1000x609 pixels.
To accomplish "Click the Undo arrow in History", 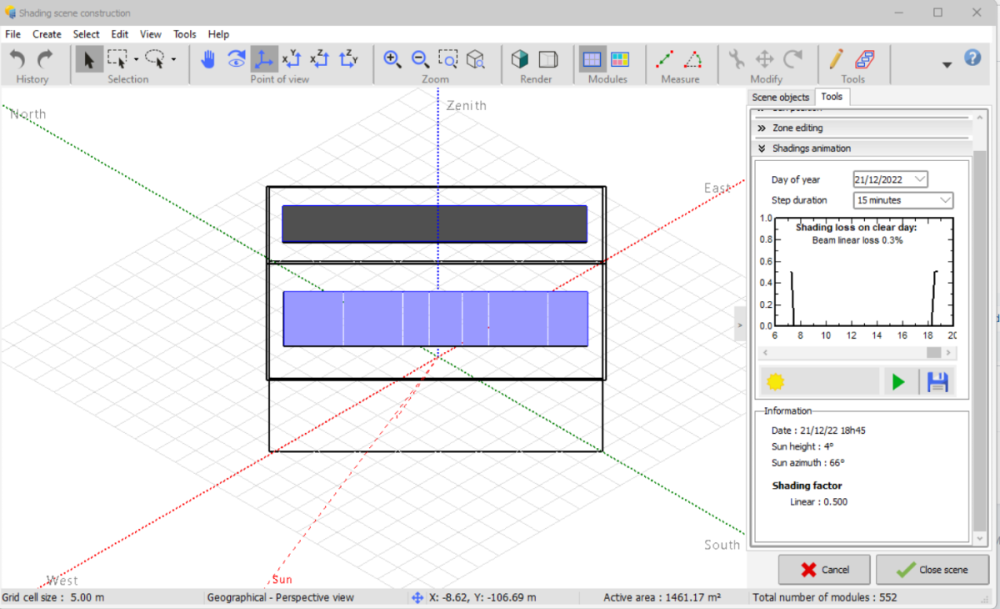I will coord(18,59).
